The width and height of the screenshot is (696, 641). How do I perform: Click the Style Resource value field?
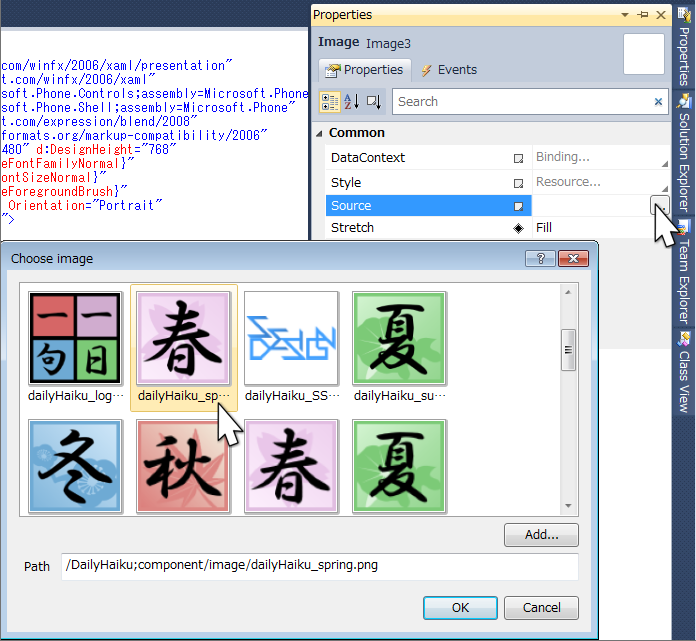click(600, 182)
